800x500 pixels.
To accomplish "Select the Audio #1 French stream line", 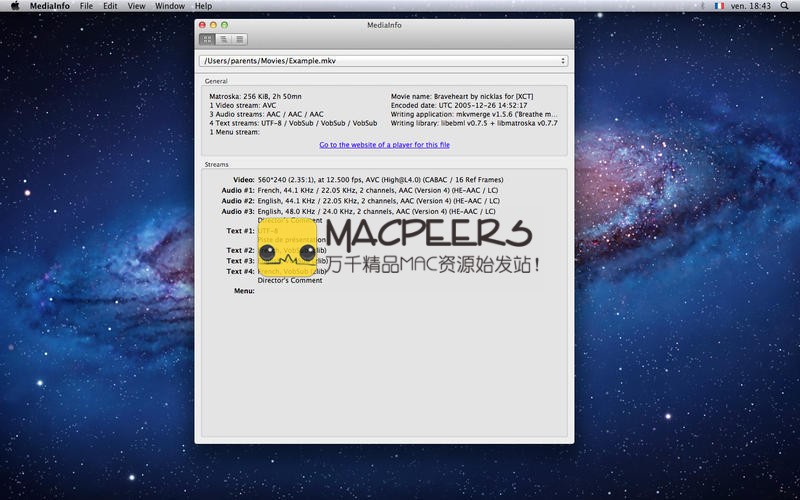I will coord(376,190).
